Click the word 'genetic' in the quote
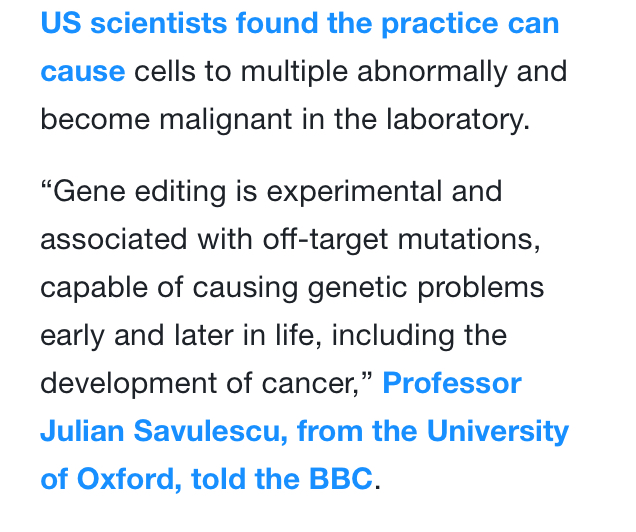Image resolution: width=636 pixels, height=532 pixels. [357, 287]
